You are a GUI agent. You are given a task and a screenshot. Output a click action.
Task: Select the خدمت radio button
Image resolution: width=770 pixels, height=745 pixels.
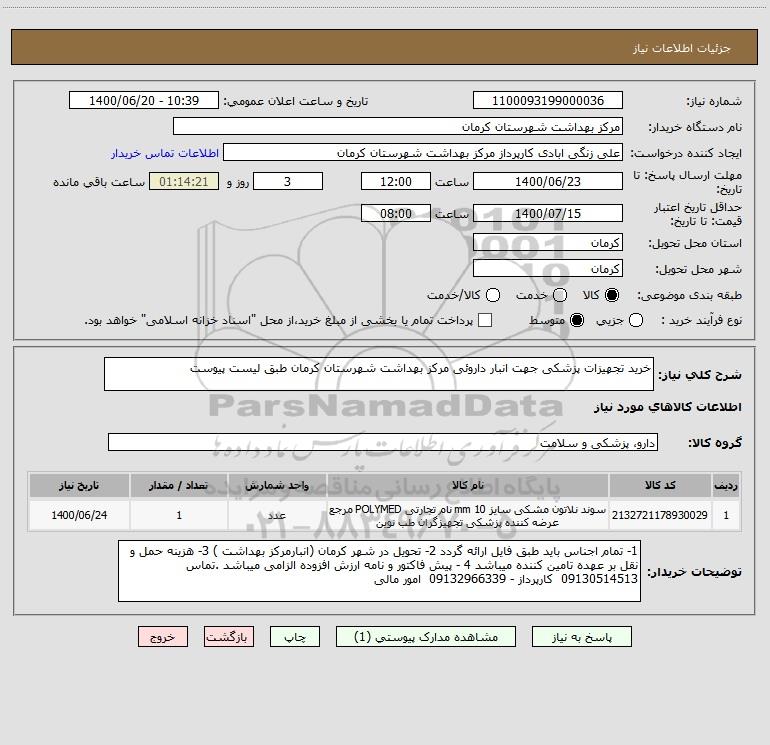coord(560,295)
